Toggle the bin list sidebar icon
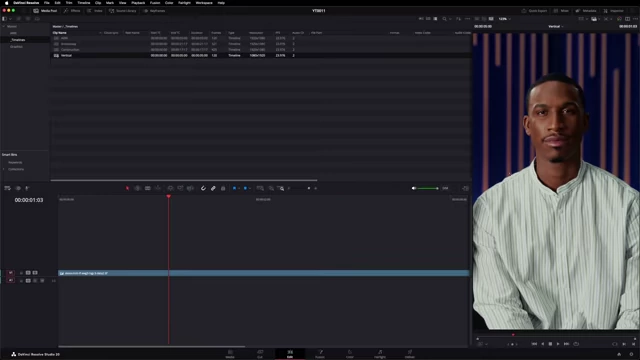Viewport: 640px width, 360px height. pyautogui.click(x=4, y=19)
